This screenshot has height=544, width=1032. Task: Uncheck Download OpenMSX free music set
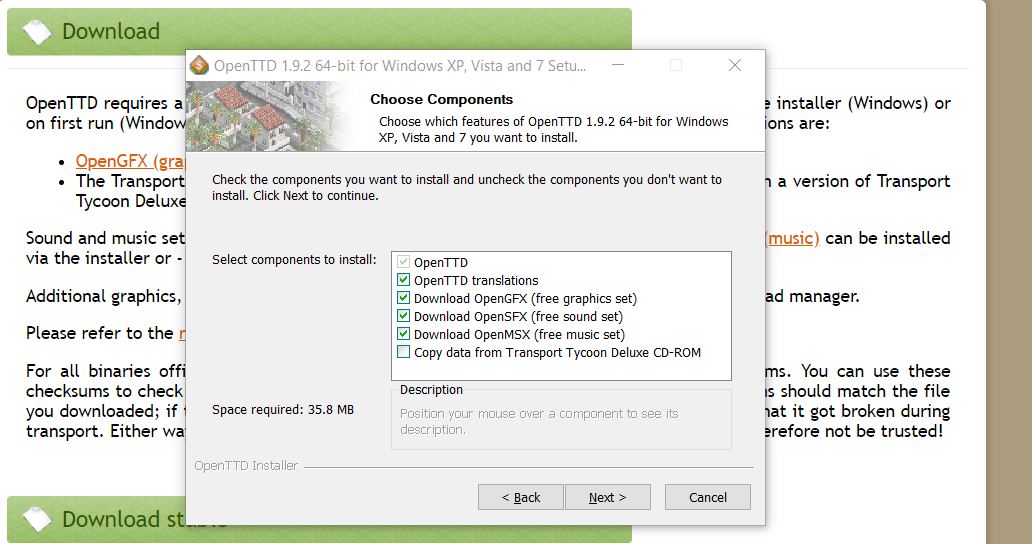pos(404,335)
